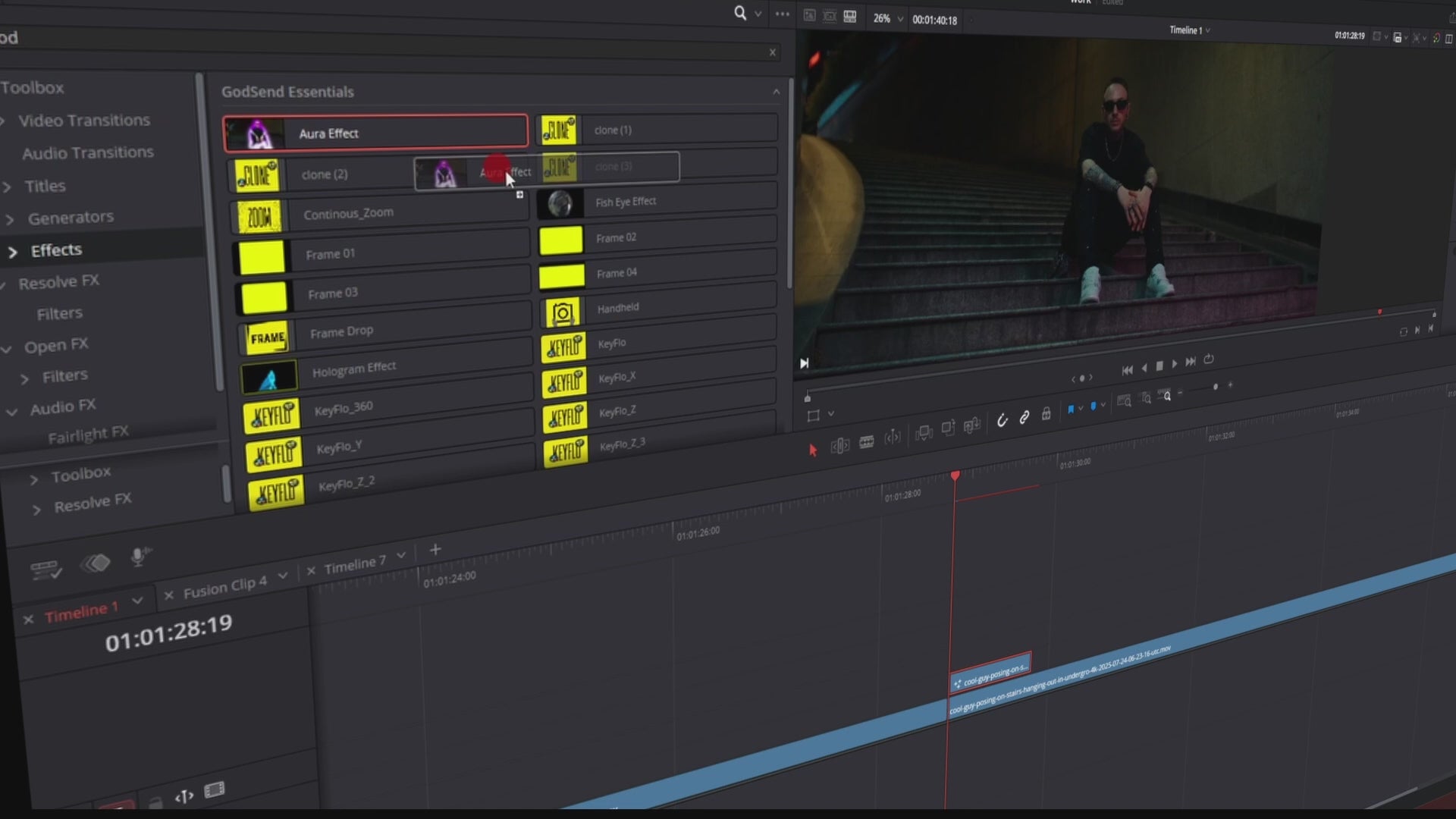Click the Stop playback button

(x=1159, y=366)
